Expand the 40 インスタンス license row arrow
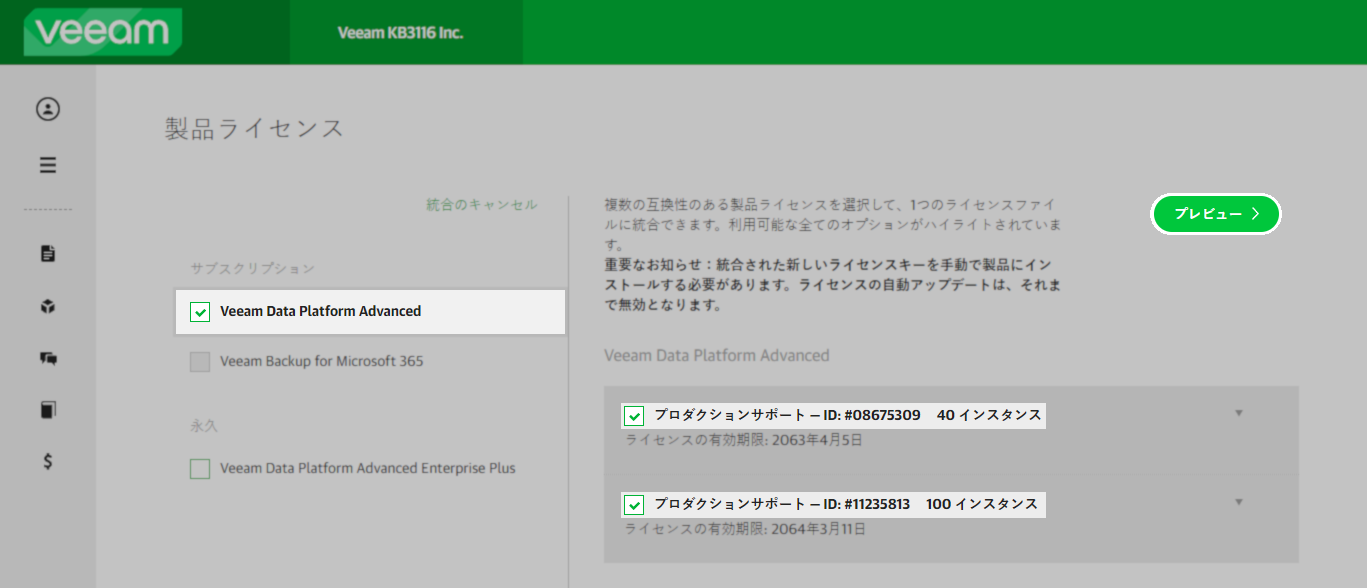This screenshot has width=1367, height=588. (1239, 413)
